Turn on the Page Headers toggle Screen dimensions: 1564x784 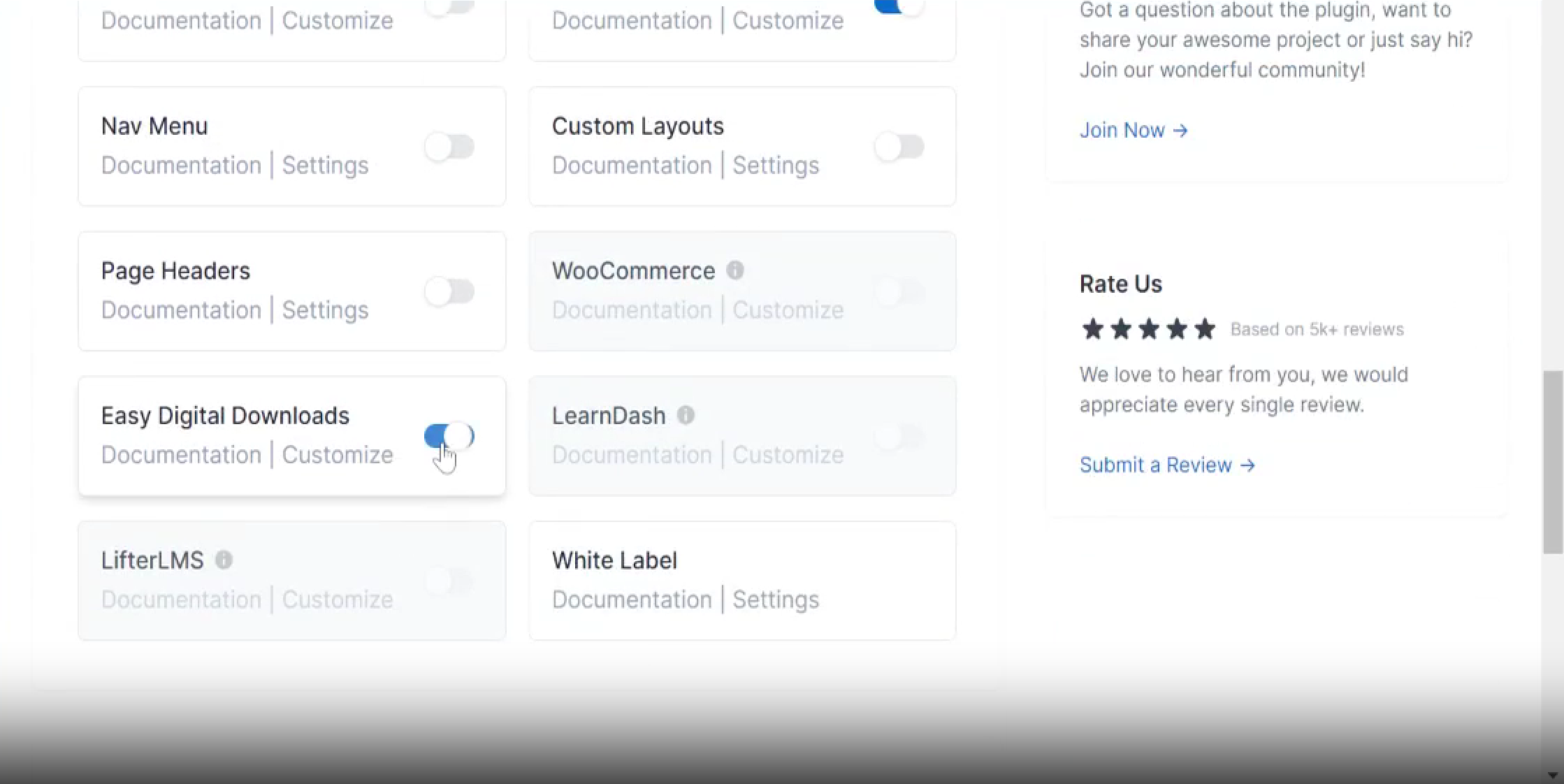pyautogui.click(x=449, y=291)
